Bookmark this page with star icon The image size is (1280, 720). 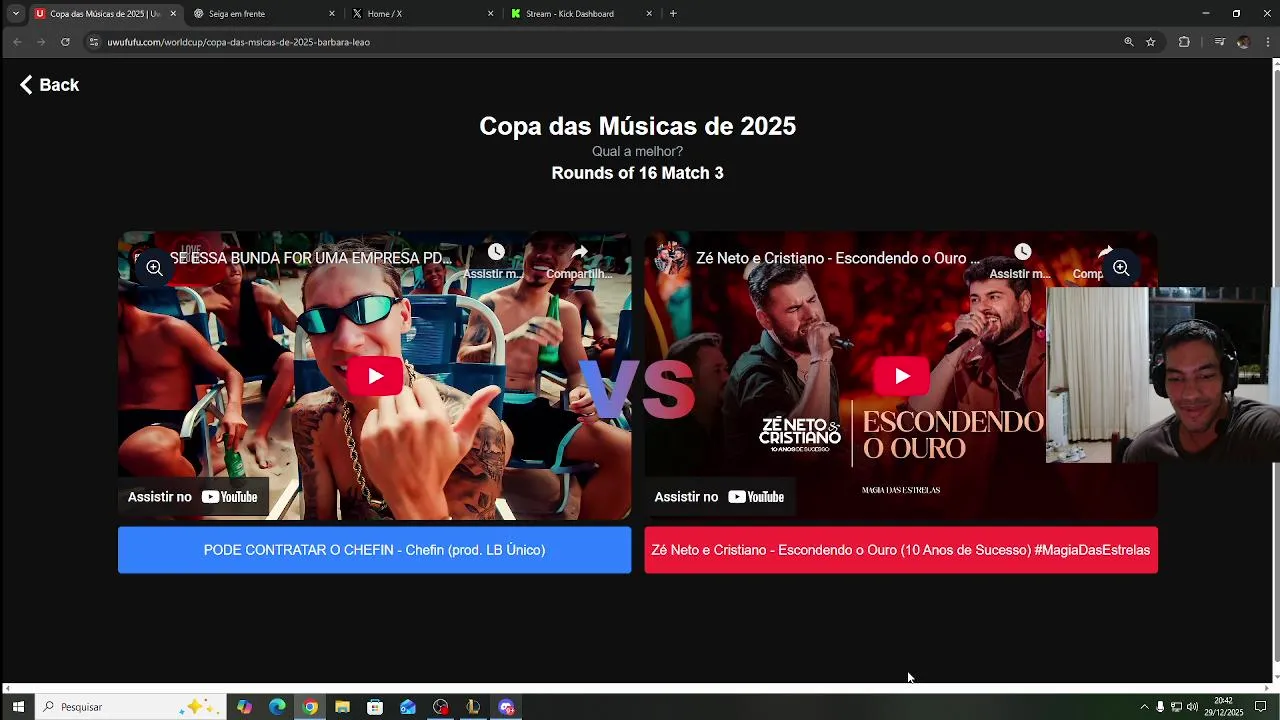click(x=1151, y=42)
